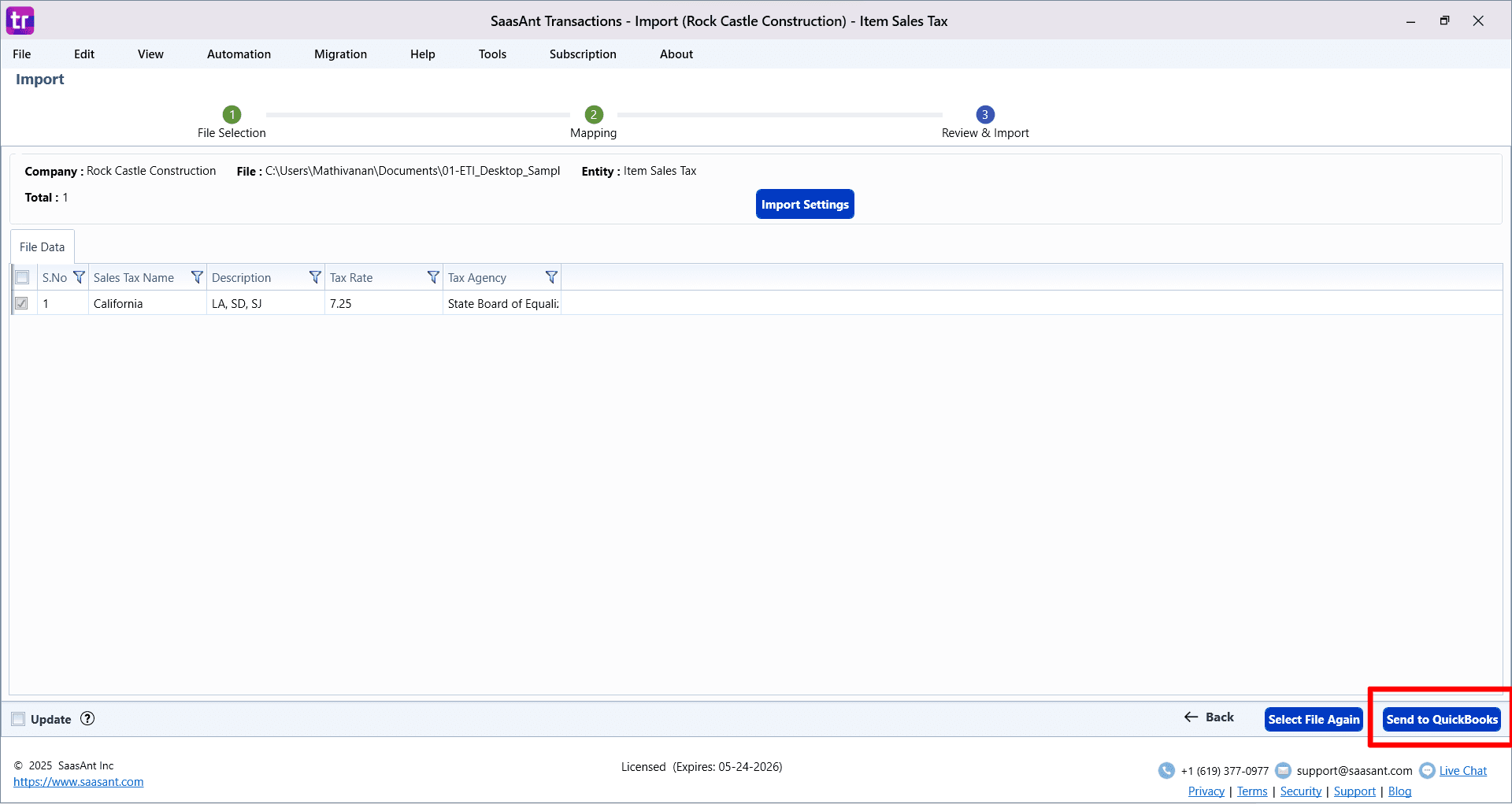The image size is (1512, 804).
Task: Click the California sales tax name cell
Action: 147,303
